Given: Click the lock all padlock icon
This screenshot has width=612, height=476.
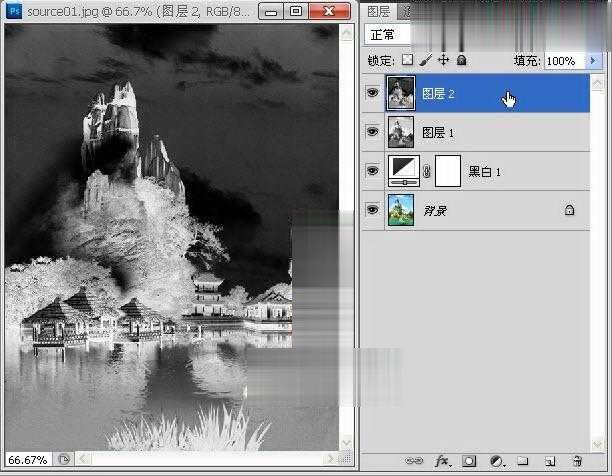Looking at the screenshot, I should click(461, 60).
